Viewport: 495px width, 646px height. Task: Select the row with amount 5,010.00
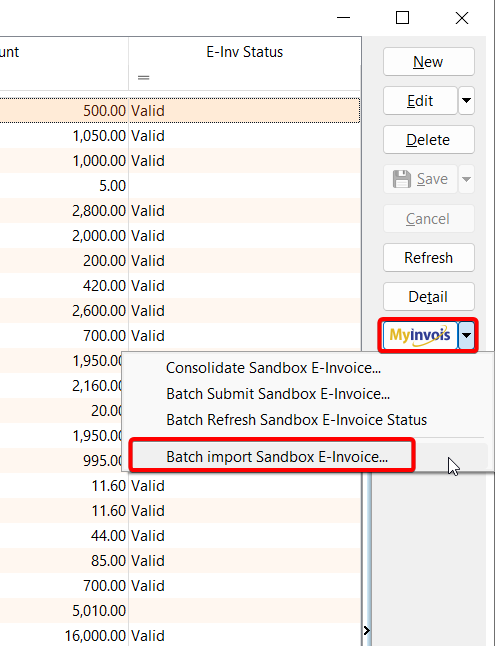180,610
